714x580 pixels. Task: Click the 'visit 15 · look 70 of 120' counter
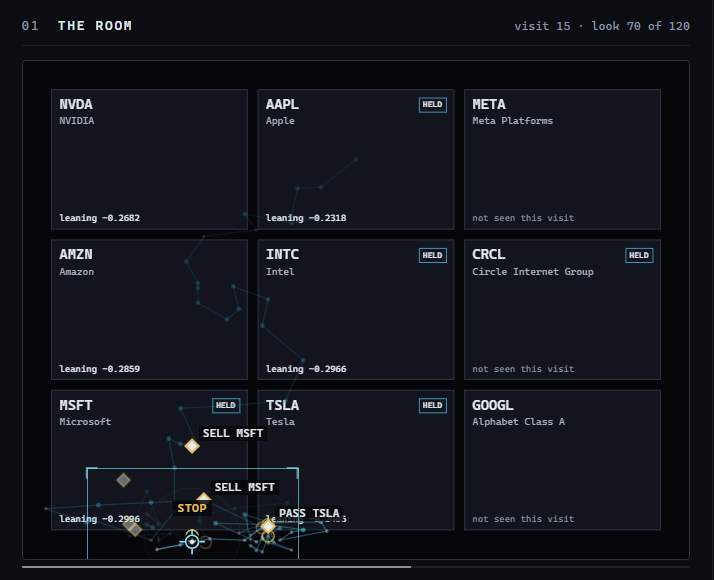click(602, 26)
